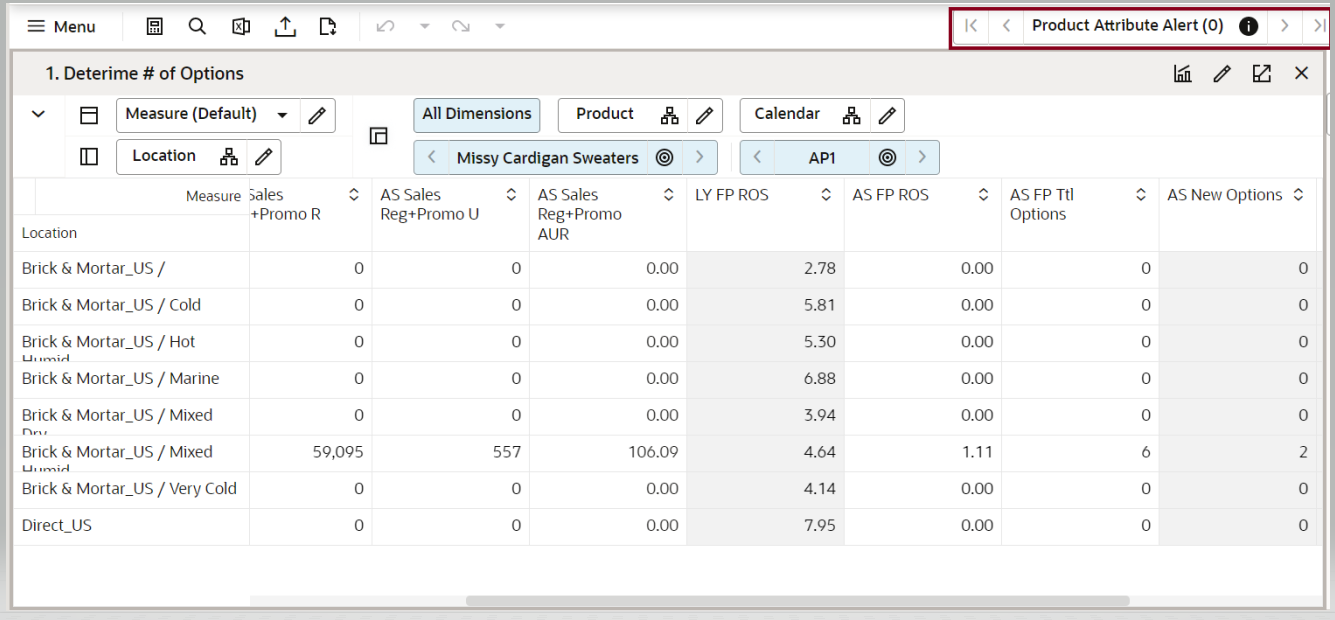Screen dimensions: 1335x620
Task: Open the main Menu
Action: pos(62,27)
